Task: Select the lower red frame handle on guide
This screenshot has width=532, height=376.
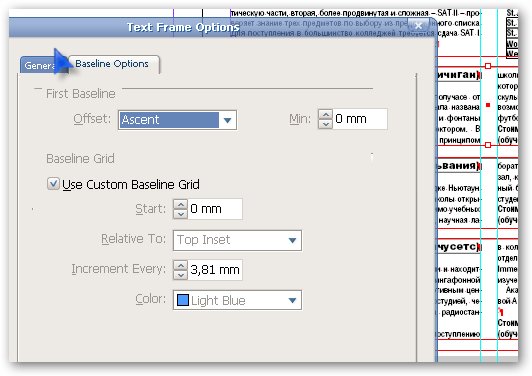Action: click(488, 145)
